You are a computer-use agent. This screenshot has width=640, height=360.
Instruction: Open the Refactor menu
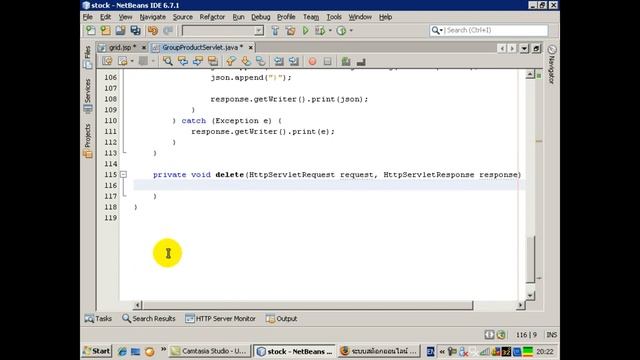(x=212, y=17)
